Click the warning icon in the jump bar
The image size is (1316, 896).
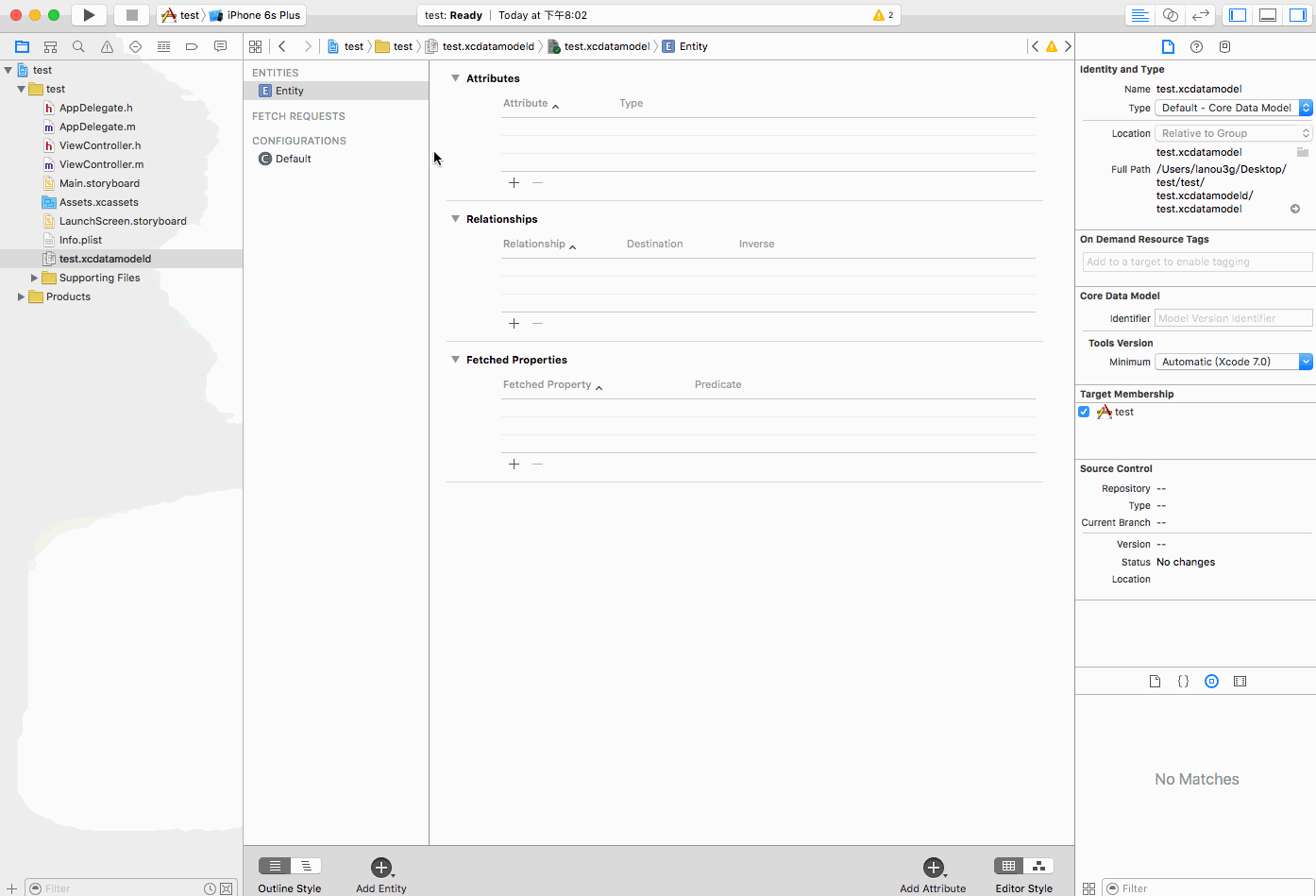pyautogui.click(x=1051, y=46)
